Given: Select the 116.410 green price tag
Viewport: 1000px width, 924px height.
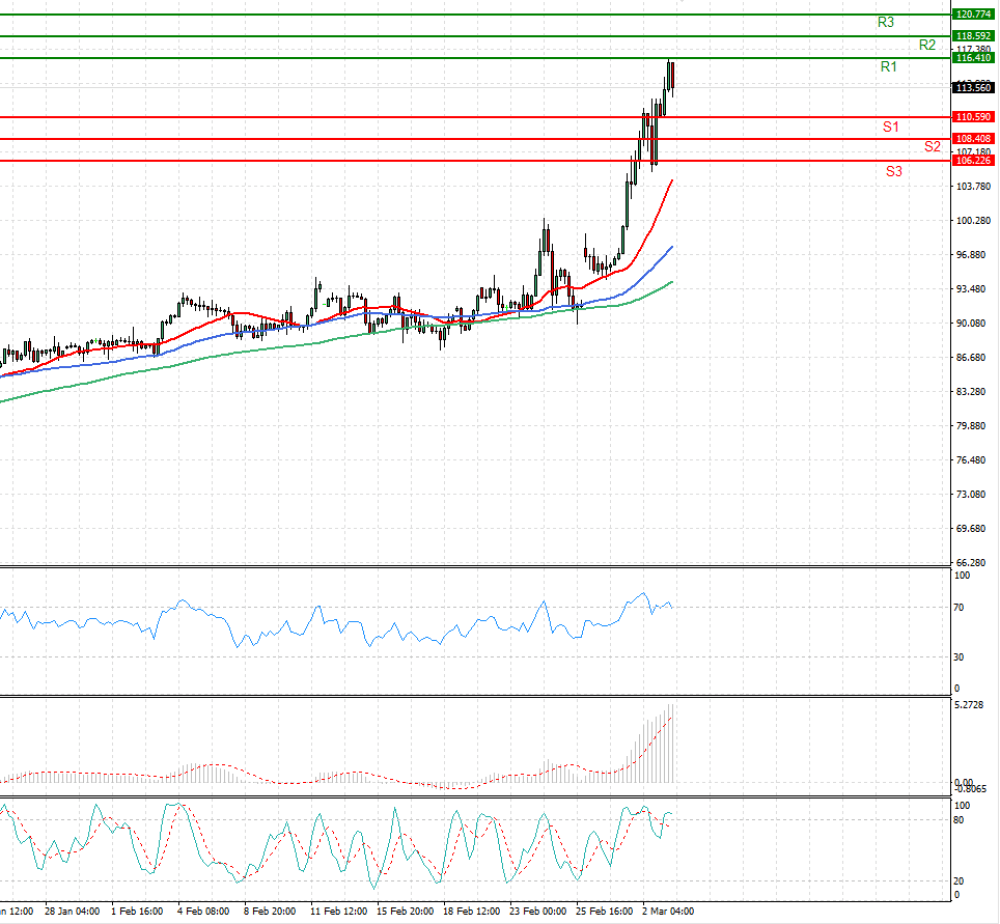Looking at the screenshot, I should [x=973, y=57].
